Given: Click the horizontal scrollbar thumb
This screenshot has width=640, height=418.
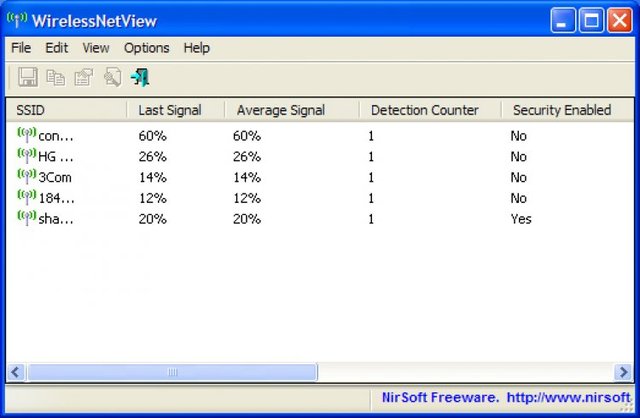Looking at the screenshot, I should pos(172,372).
